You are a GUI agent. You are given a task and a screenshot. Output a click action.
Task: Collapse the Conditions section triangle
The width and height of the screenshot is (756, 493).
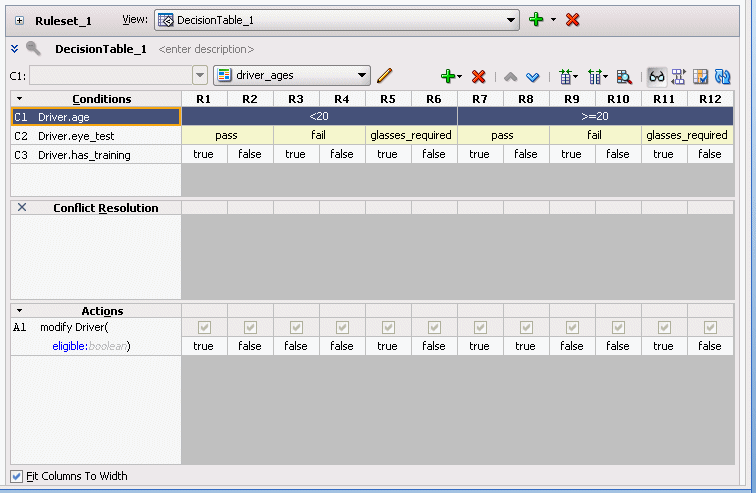tap(20, 99)
